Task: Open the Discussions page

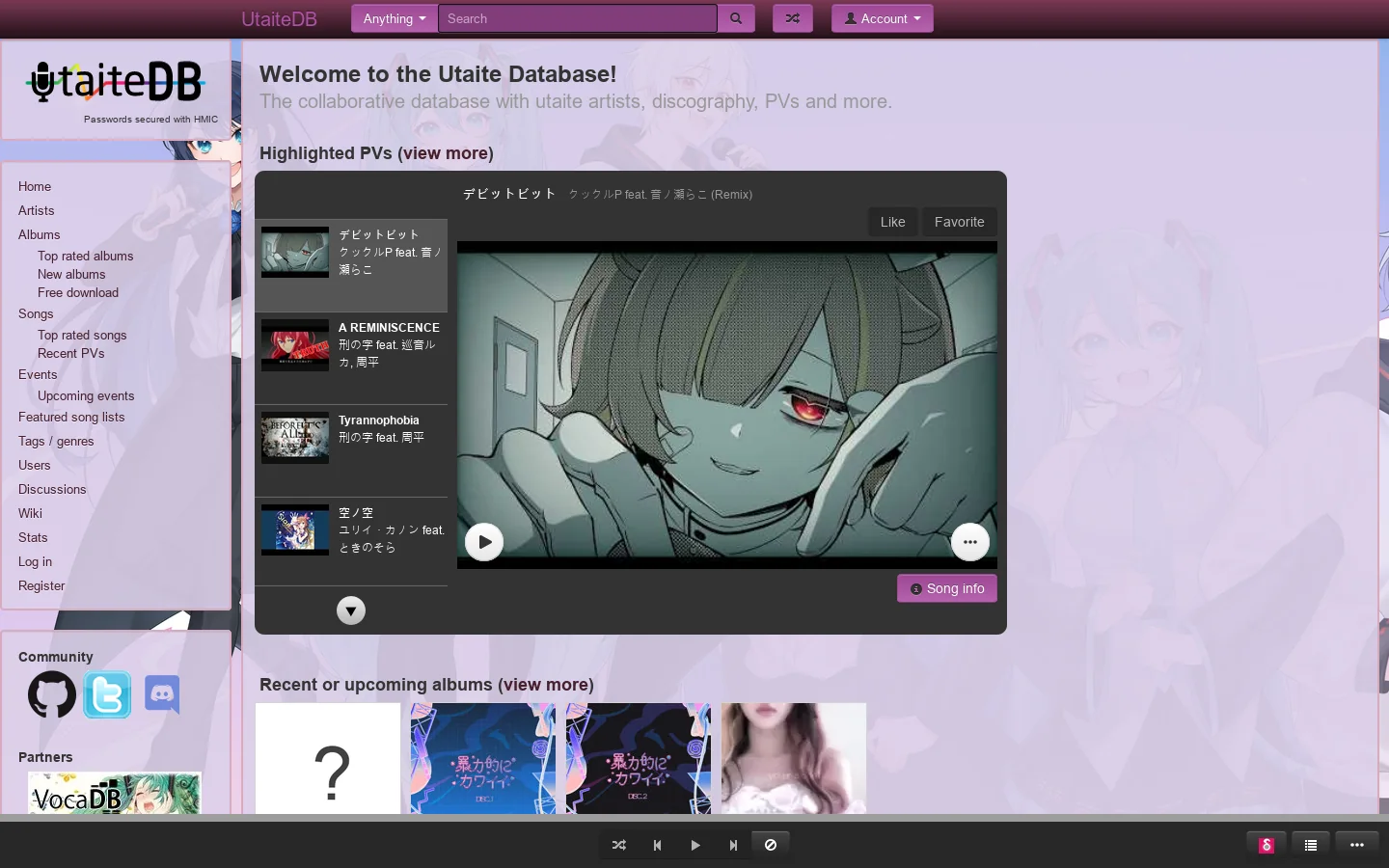Action: click(52, 489)
